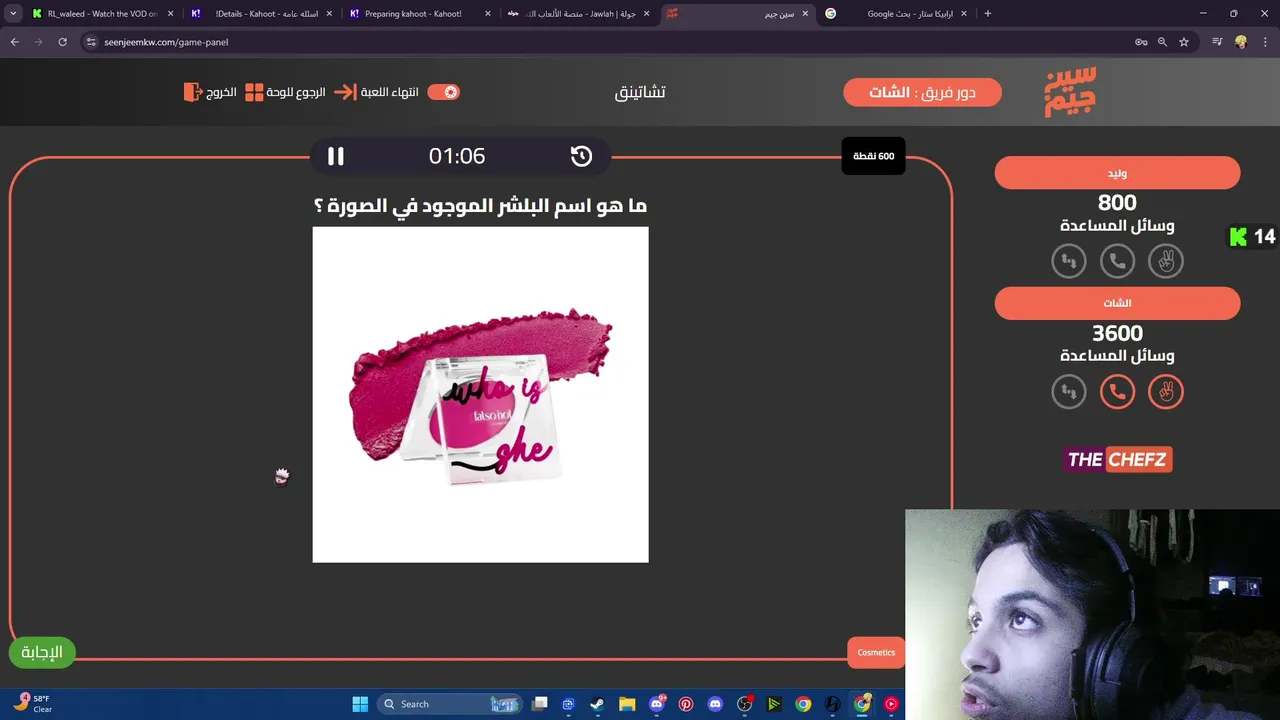
Task: Switch to Google search tab
Action: tap(896, 14)
